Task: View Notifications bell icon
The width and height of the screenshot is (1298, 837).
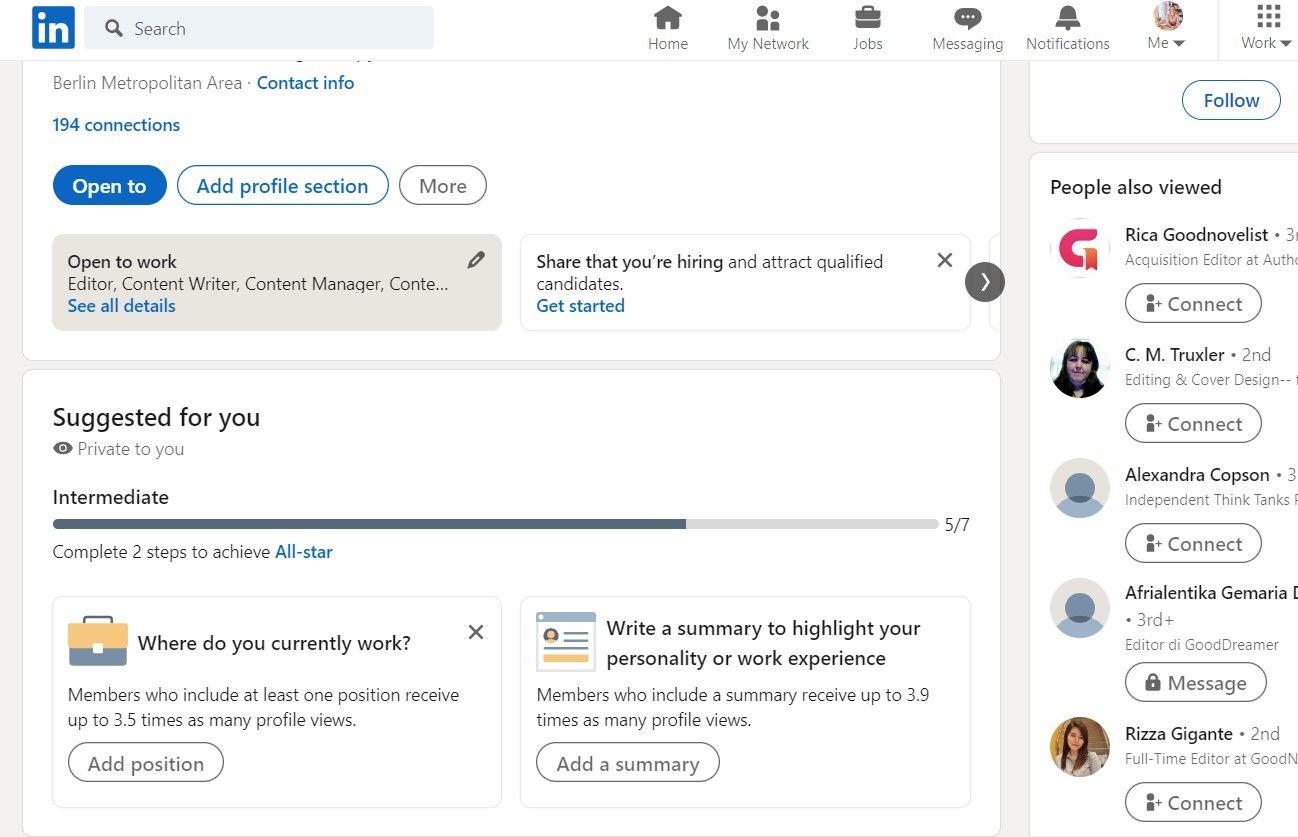Action: point(1067,18)
